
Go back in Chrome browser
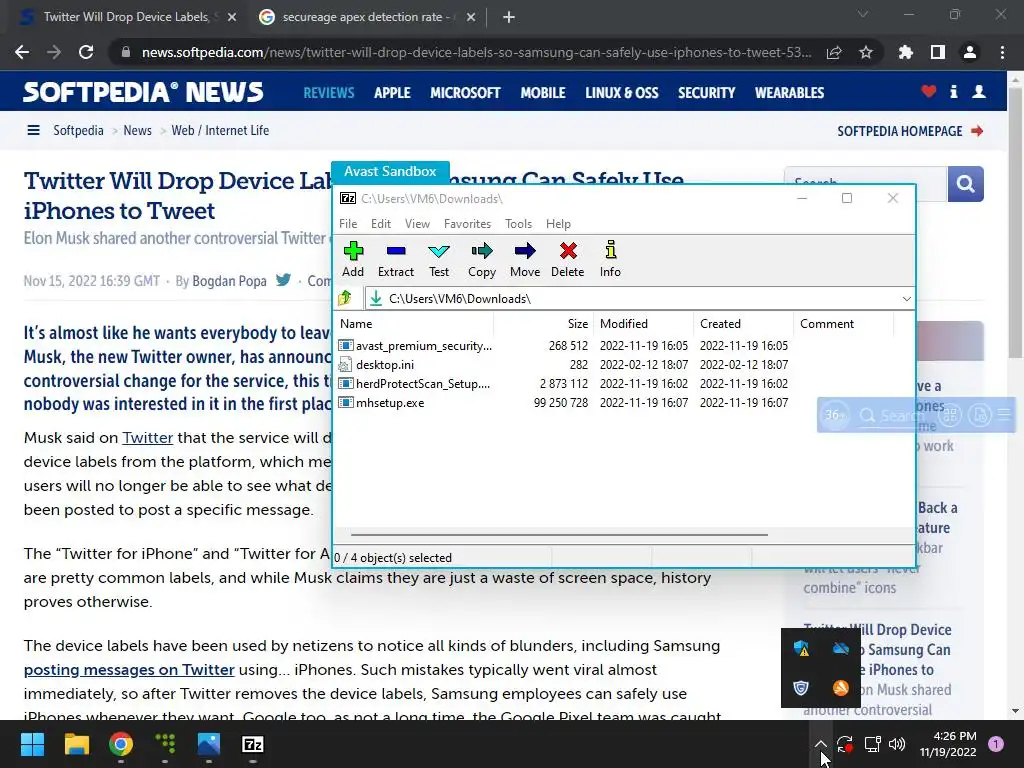pos(22,52)
